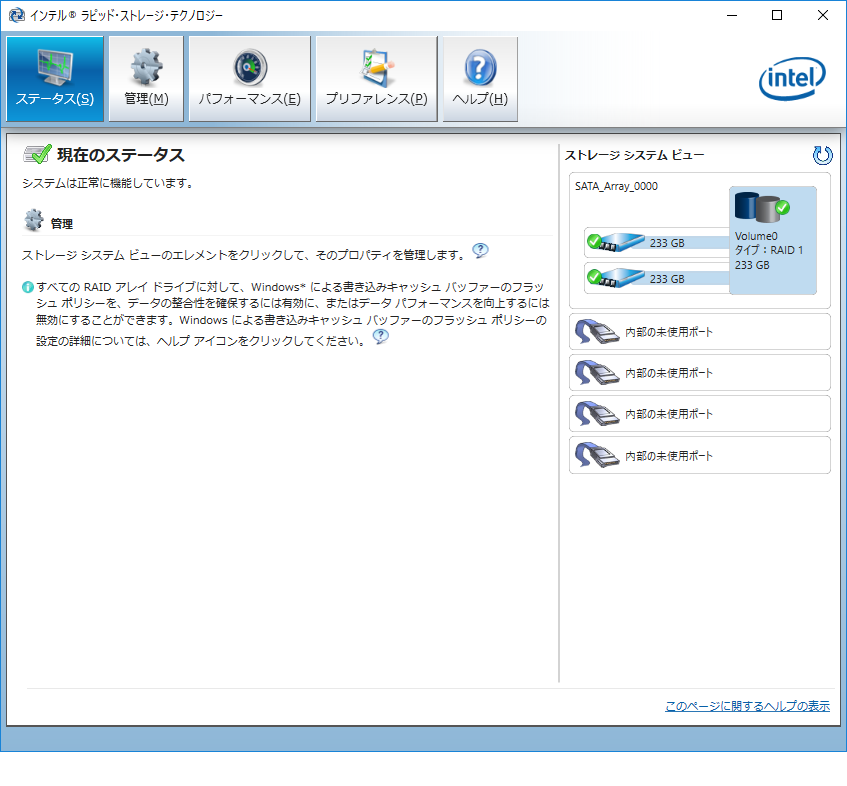This screenshot has height=786, width=847.
Task: Select the first 内部の未使用ポート entry
Action: point(700,332)
